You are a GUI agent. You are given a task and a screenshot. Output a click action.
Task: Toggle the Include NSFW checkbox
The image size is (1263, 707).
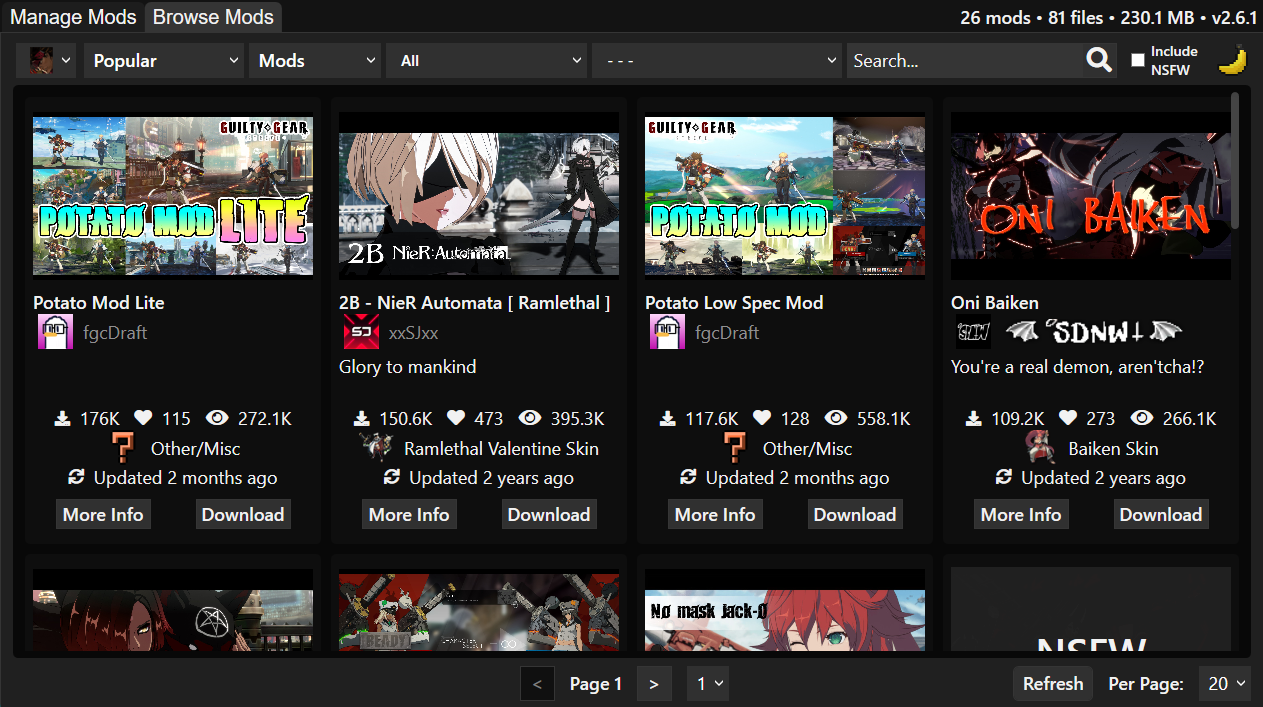1137,60
